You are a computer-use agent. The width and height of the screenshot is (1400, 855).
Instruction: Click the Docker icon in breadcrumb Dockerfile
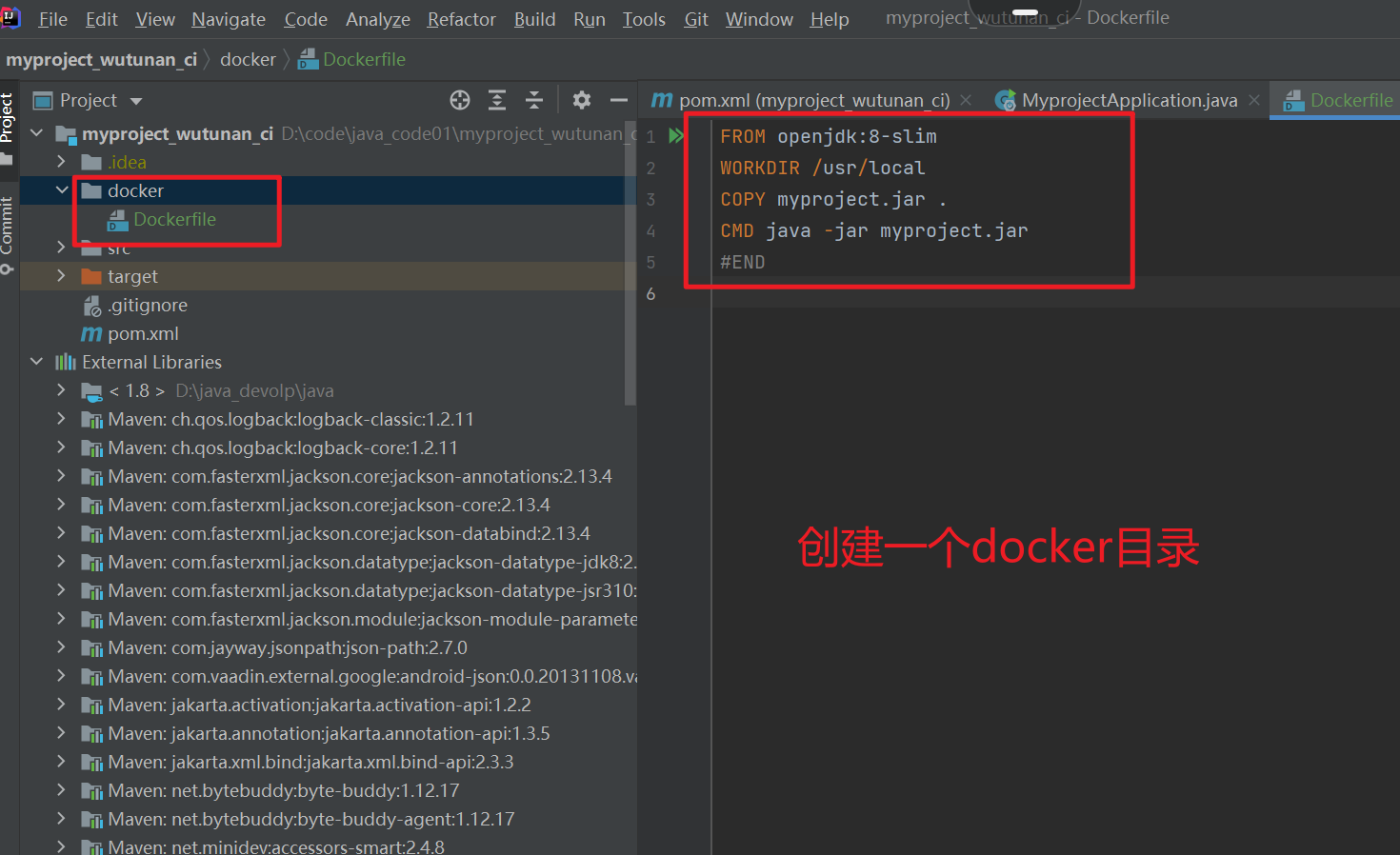tap(308, 60)
